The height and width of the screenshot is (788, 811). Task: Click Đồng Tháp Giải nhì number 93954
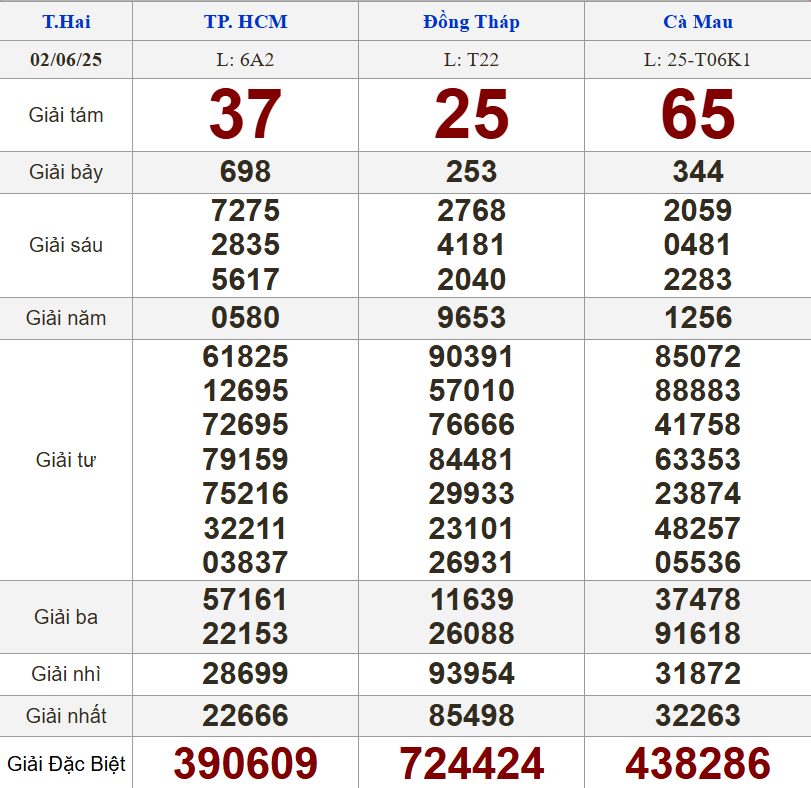coord(471,674)
